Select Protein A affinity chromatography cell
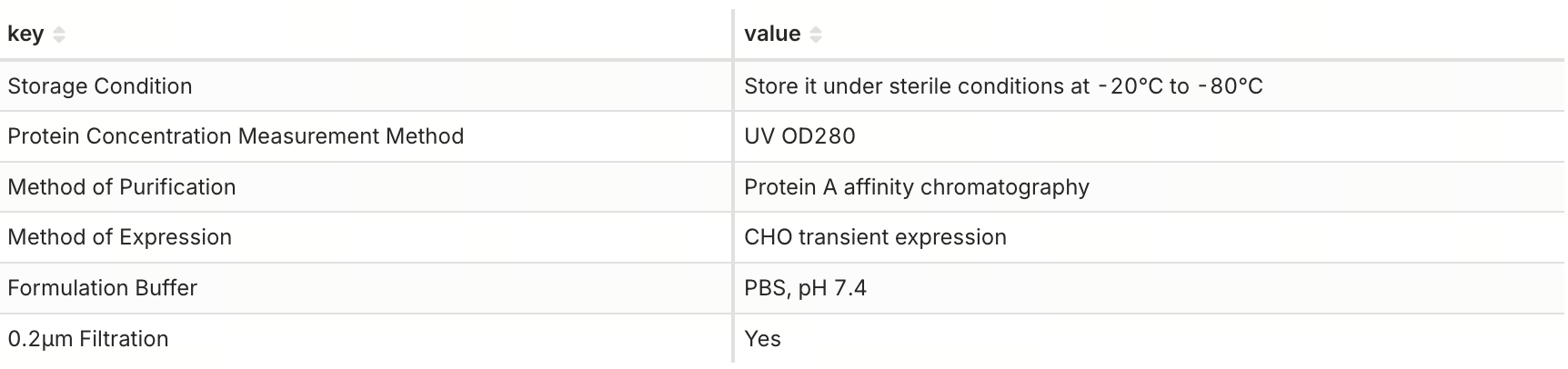This screenshot has height=369, width=1568. point(916,187)
